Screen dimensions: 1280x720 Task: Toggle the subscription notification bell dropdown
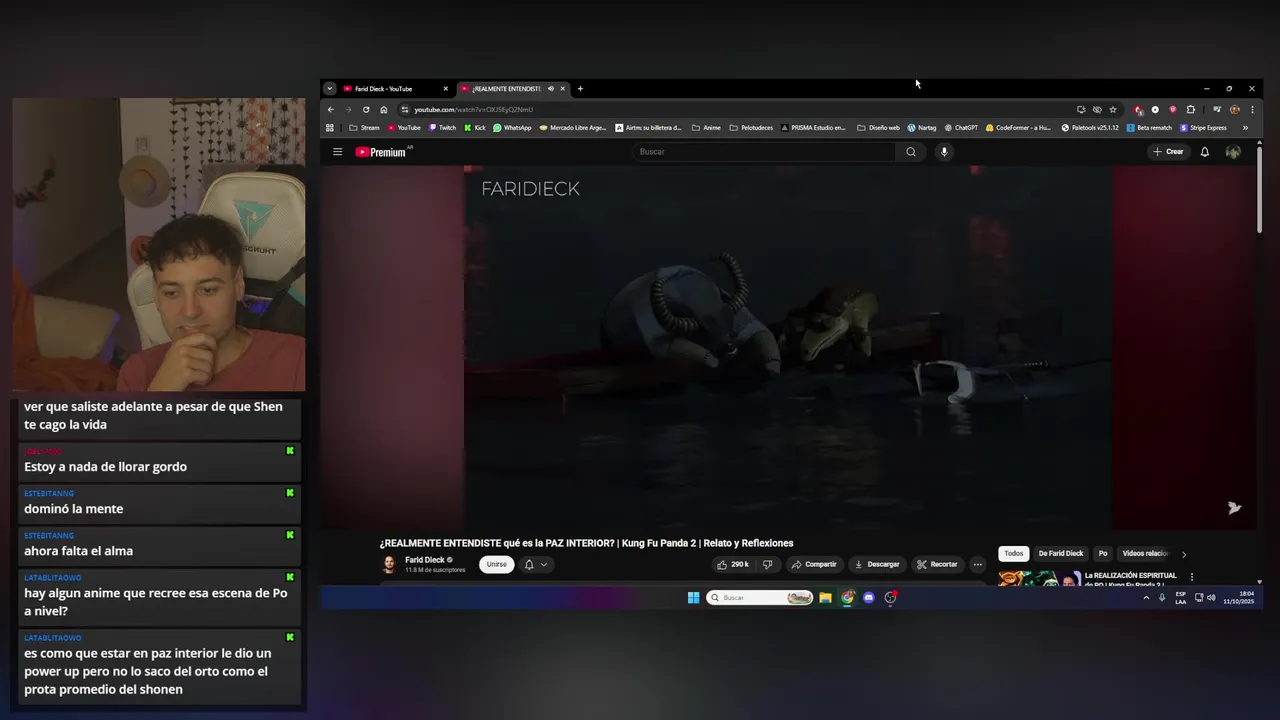pos(536,564)
